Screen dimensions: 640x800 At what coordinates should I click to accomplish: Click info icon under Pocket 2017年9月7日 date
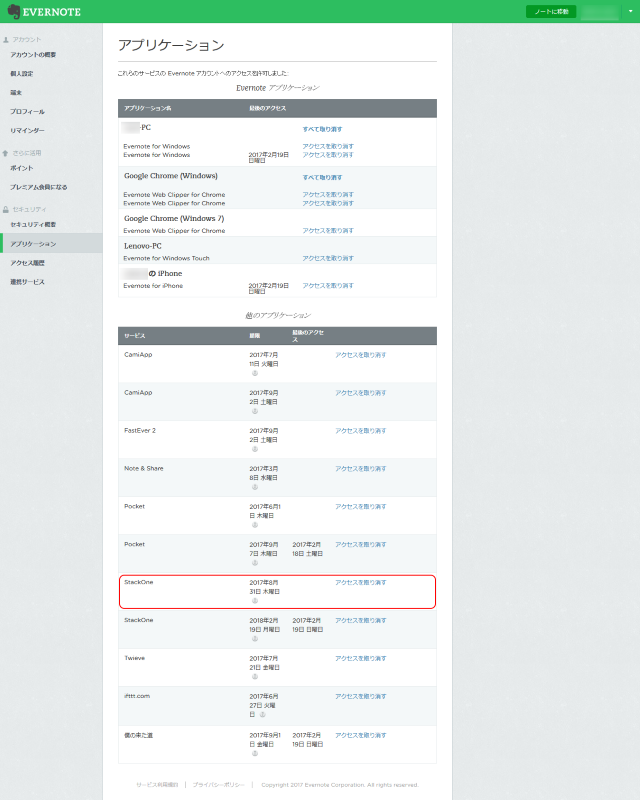[x=255, y=563]
